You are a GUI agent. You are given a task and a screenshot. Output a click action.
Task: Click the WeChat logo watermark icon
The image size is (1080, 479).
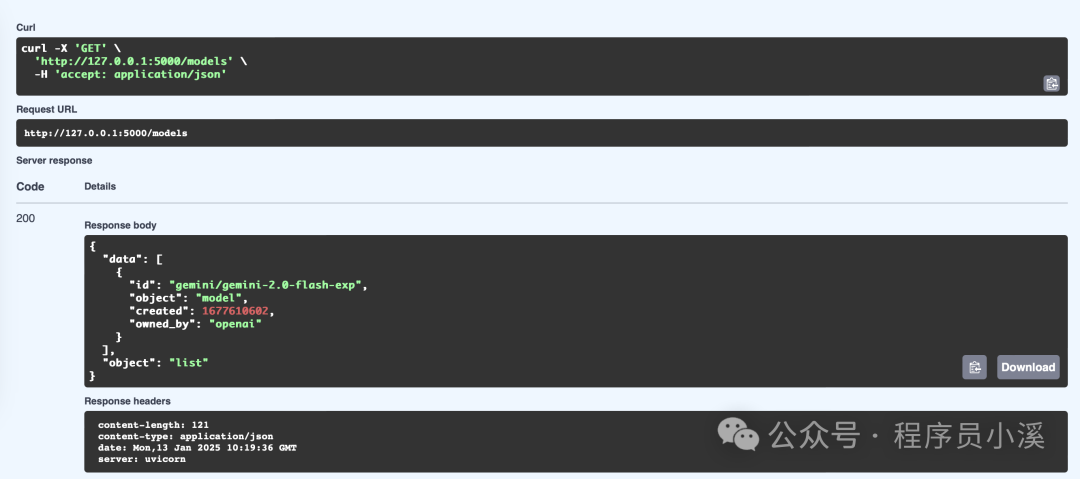pyautogui.click(x=739, y=435)
